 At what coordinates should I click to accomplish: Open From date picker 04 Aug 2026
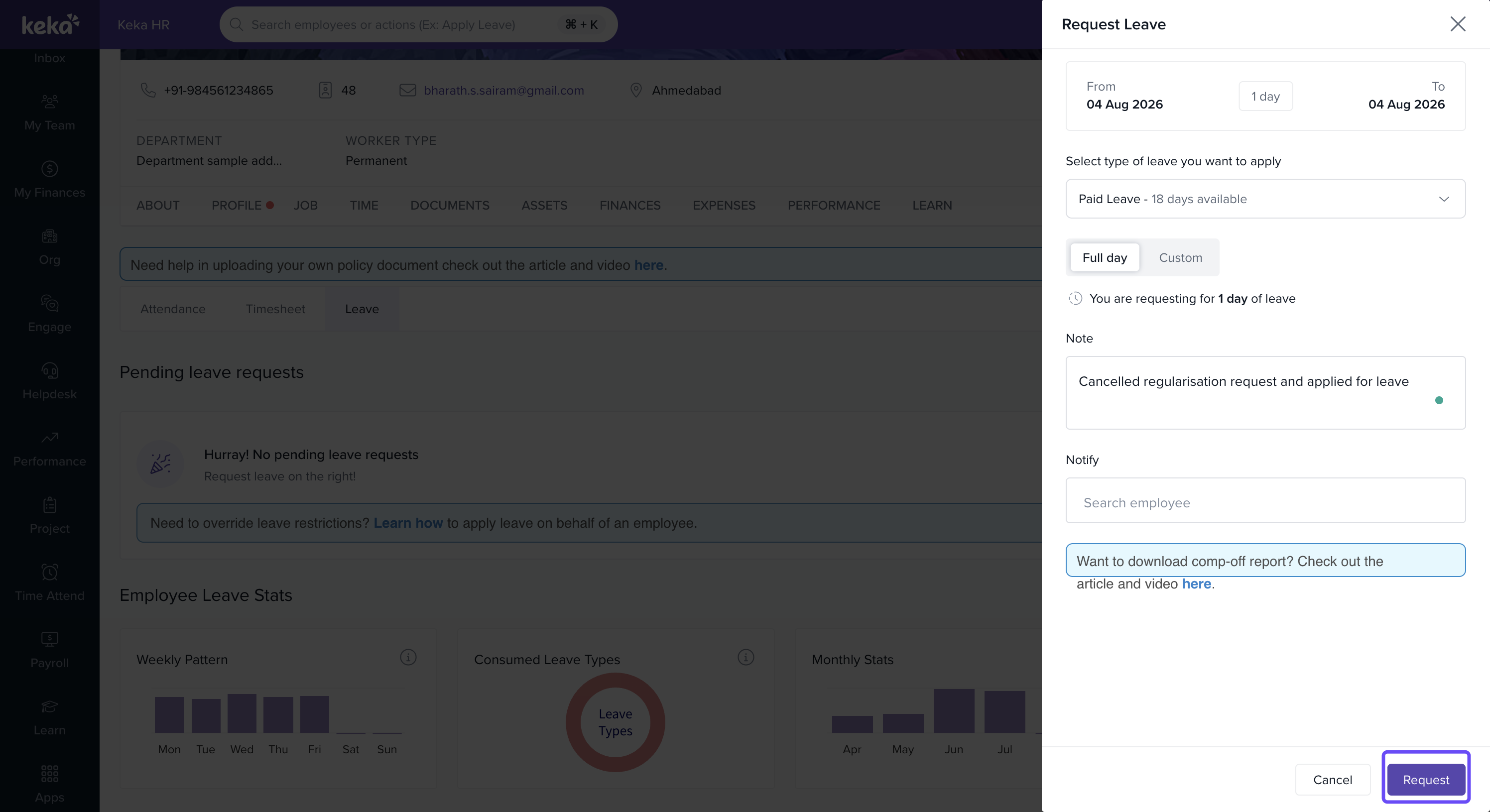(x=1124, y=96)
